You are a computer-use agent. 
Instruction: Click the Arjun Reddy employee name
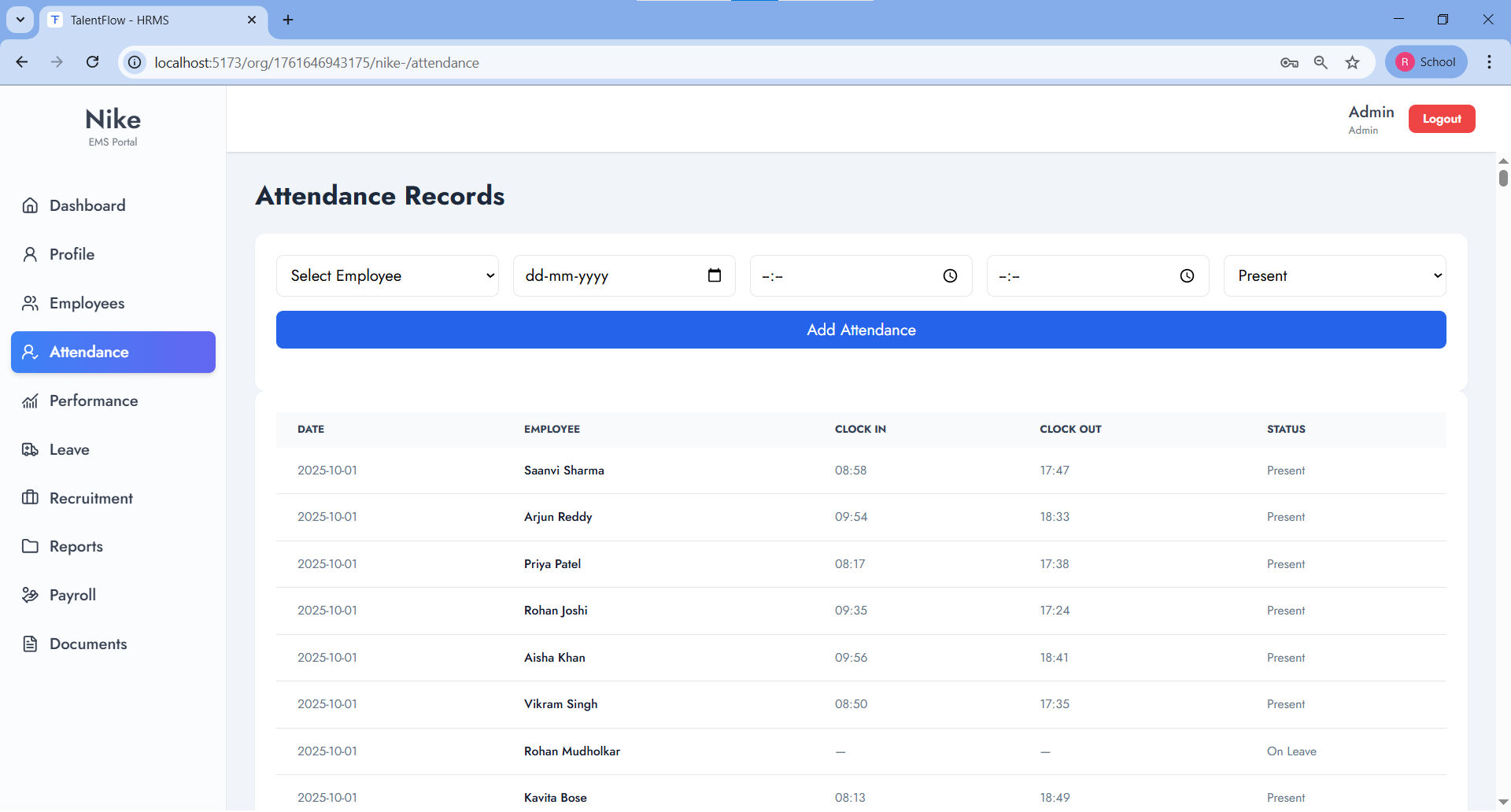[x=558, y=517]
